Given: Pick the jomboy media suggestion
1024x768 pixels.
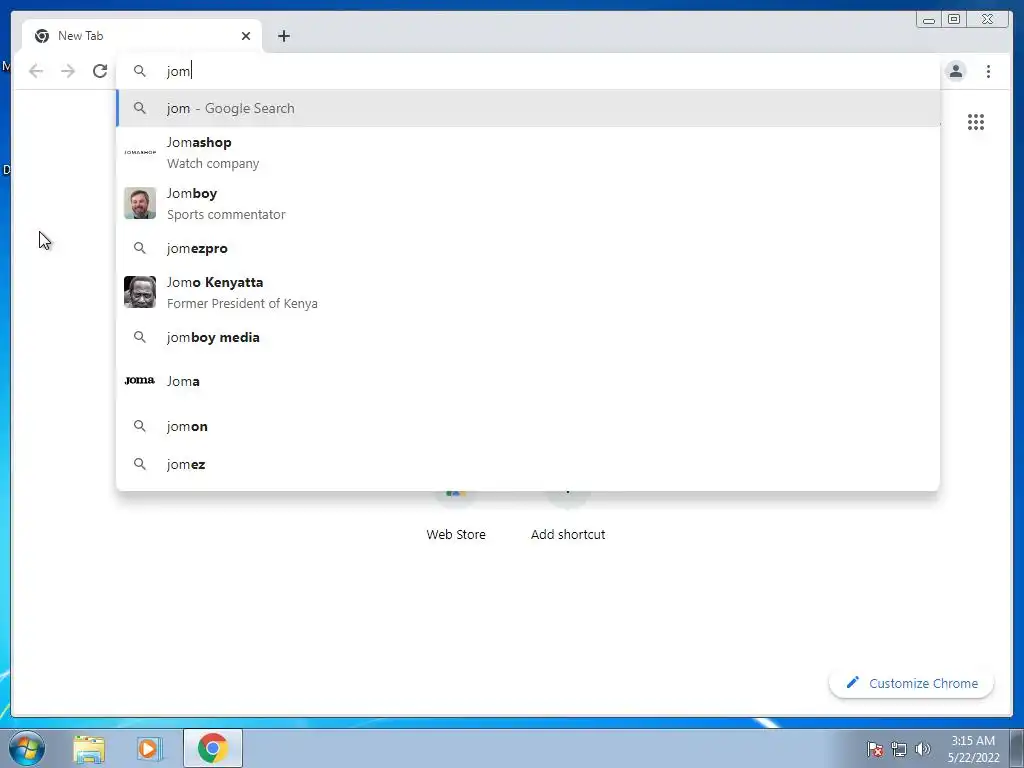Looking at the screenshot, I should [x=528, y=337].
